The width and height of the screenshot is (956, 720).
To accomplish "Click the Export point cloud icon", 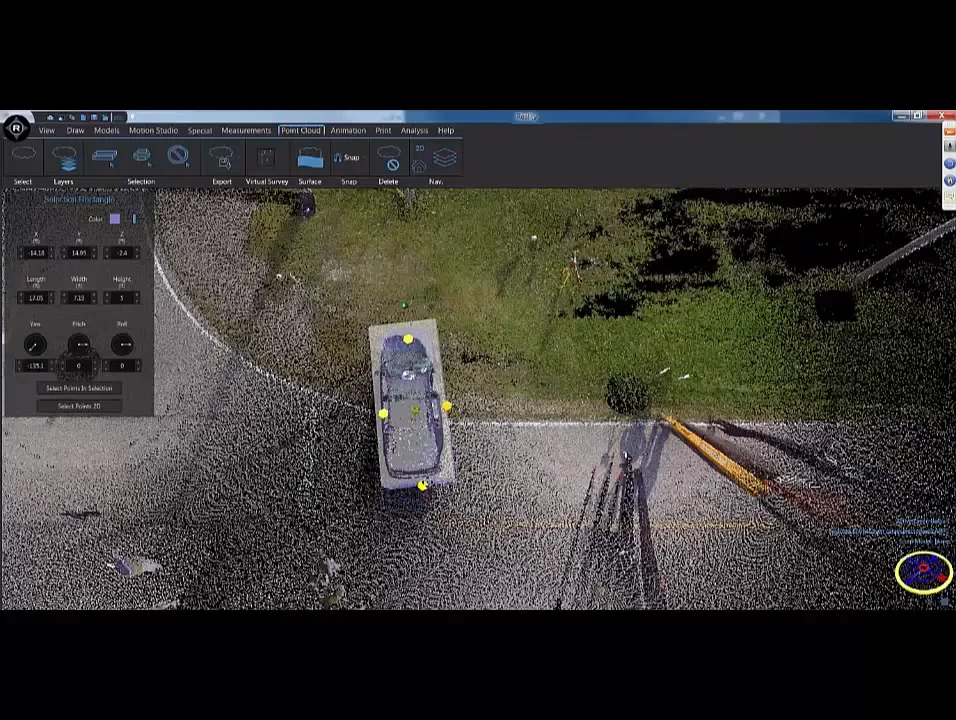I will click(x=221, y=158).
